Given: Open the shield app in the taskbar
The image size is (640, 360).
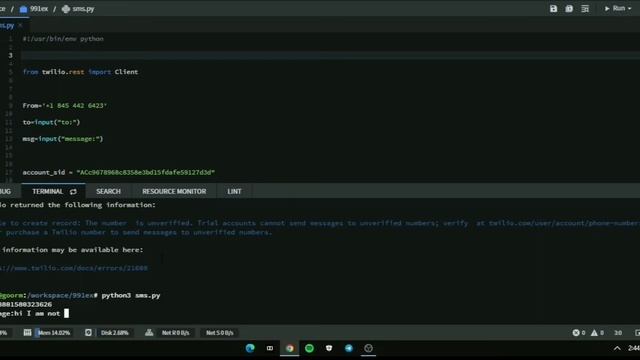Looking at the screenshot, I should click(x=329, y=348).
